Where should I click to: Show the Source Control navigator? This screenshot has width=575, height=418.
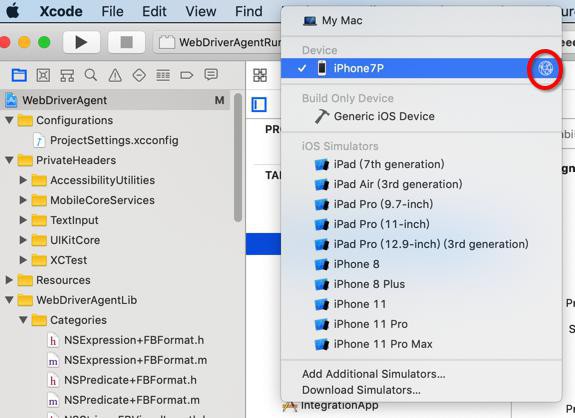tap(43, 75)
